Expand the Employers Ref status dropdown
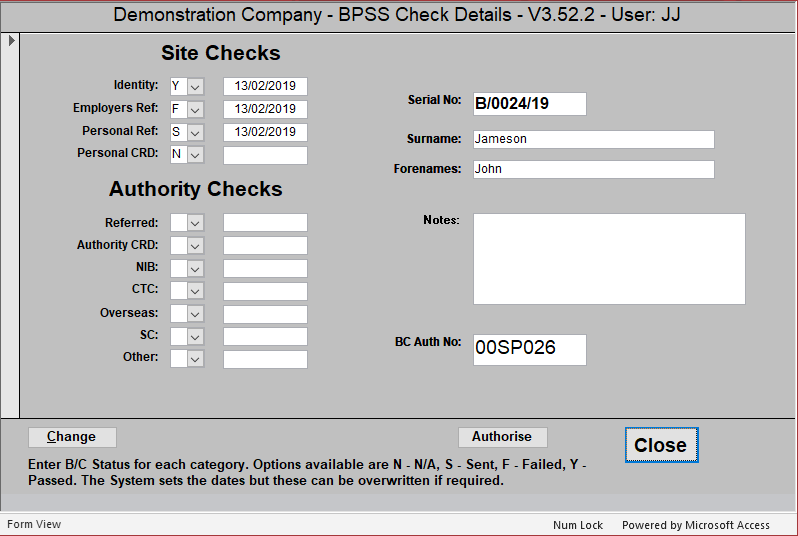Image resolution: width=798 pixels, height=536 pixels. (x=195, y=110)
